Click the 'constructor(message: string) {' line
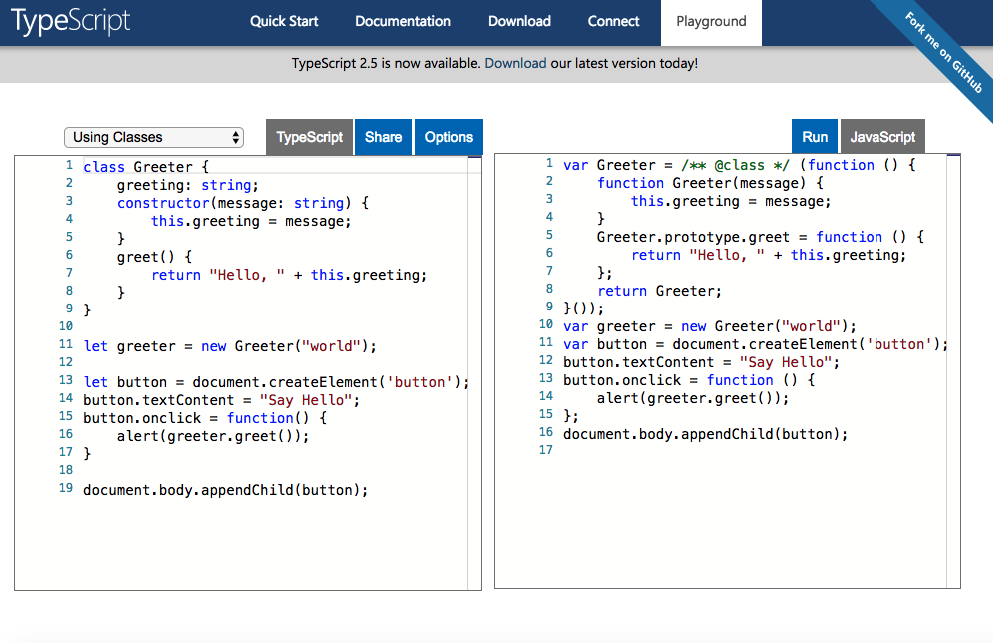 point(243,203)
